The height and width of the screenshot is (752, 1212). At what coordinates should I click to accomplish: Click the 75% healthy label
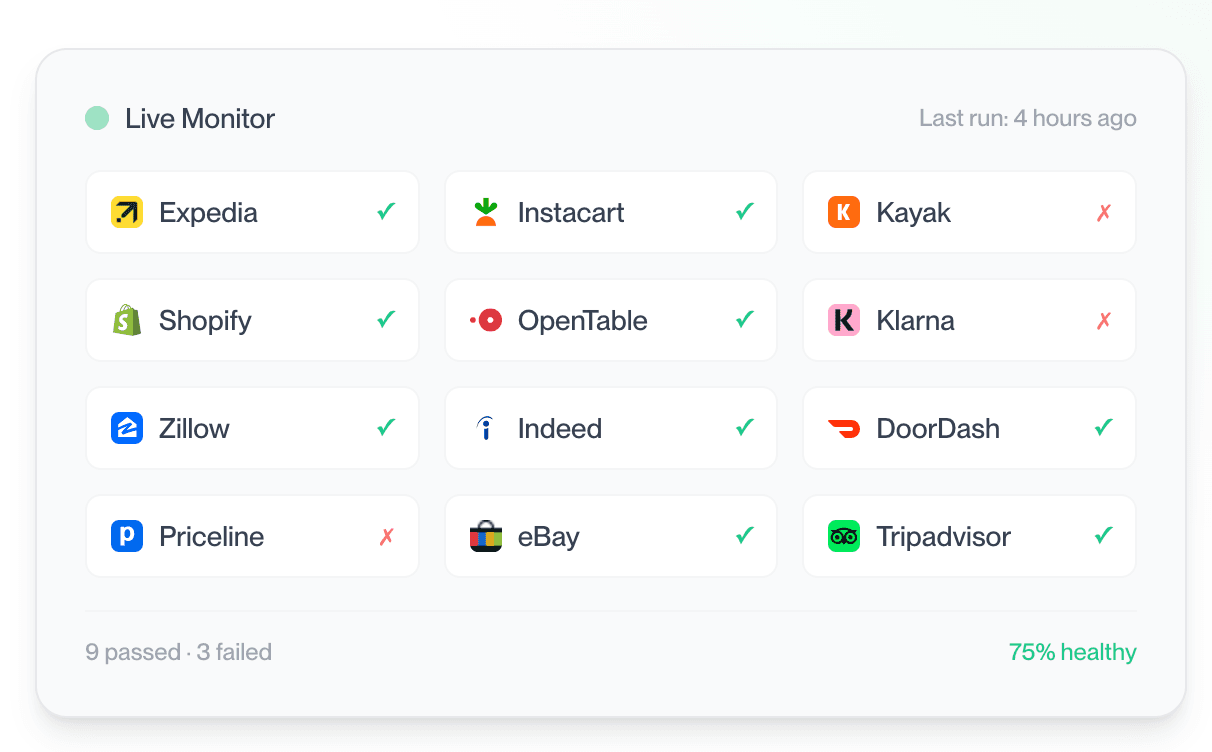coord(1072,652)
